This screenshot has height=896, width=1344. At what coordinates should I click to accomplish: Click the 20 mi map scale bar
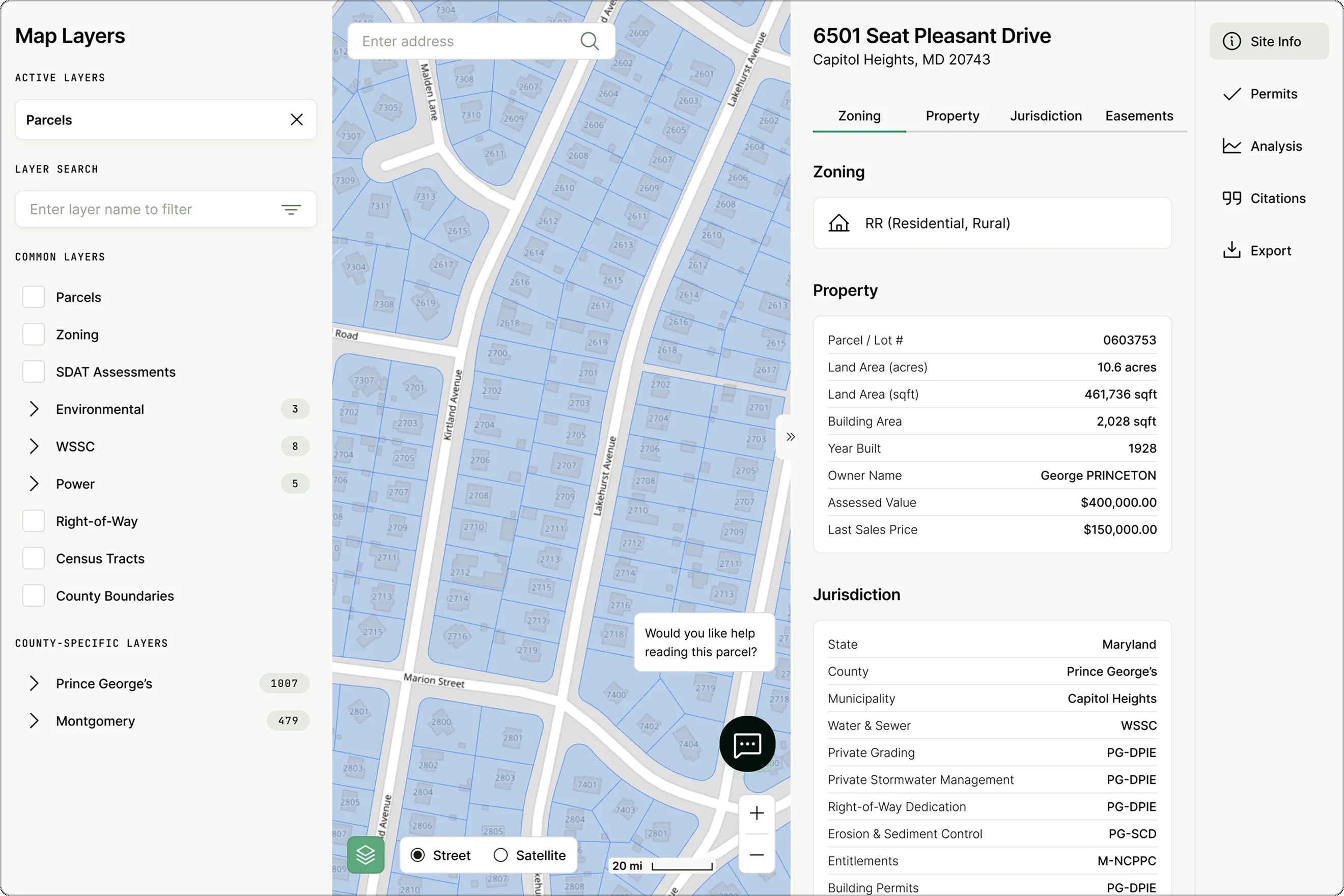pyautogui.click(x=662, y=866)
